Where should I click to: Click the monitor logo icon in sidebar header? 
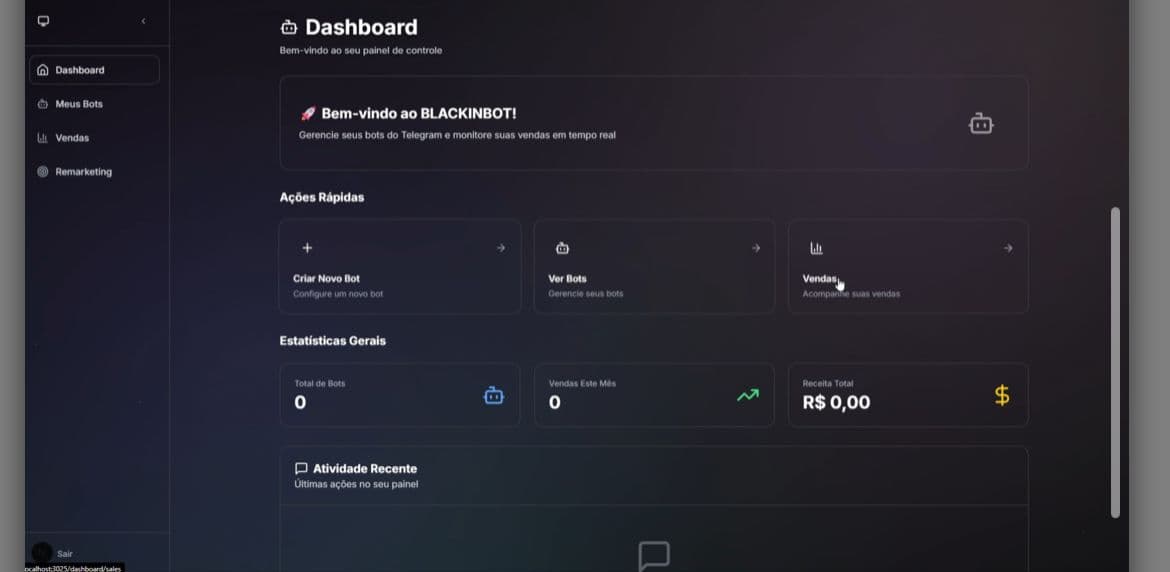[x=43, y=21]
